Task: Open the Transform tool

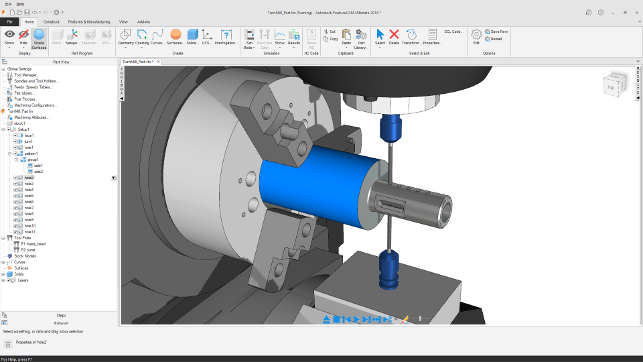Action: 410,36
